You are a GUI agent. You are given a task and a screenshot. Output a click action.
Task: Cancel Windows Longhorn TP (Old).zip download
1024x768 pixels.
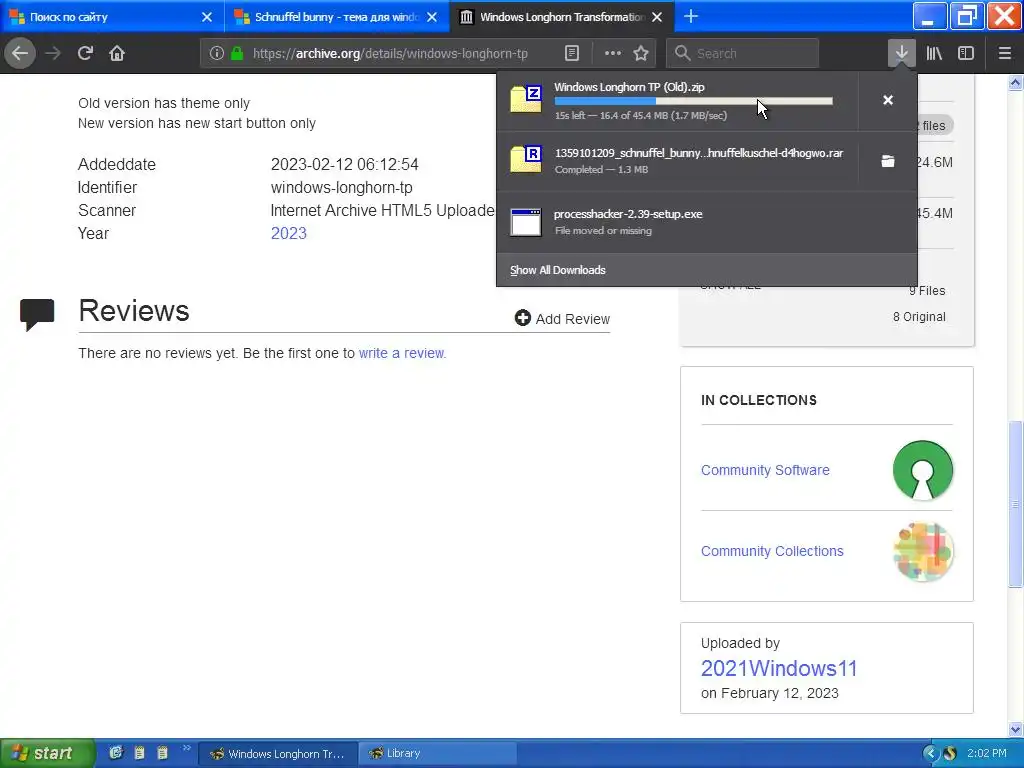click(888, 100)
